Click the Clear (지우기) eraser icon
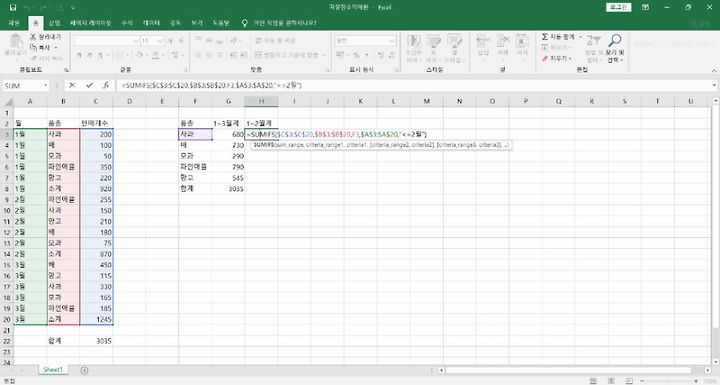The height and width of the screenshot is (385, 720). [x=545, y=58]
